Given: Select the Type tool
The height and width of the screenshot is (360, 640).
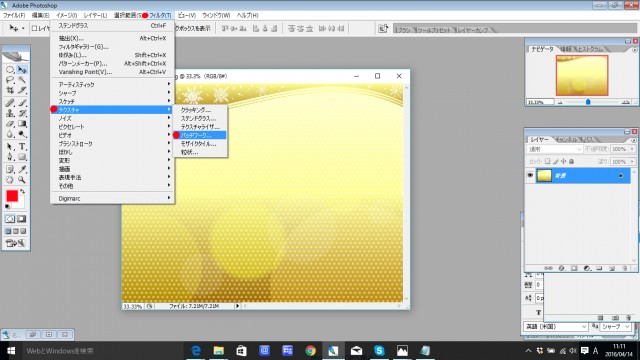Looking at the screenshot, I should pyautogui.click(x=22, y=147).
